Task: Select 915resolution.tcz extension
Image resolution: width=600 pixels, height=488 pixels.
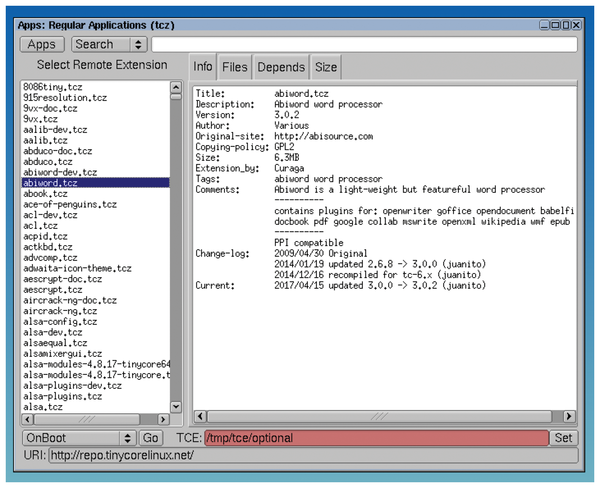Action: point(95,98)
